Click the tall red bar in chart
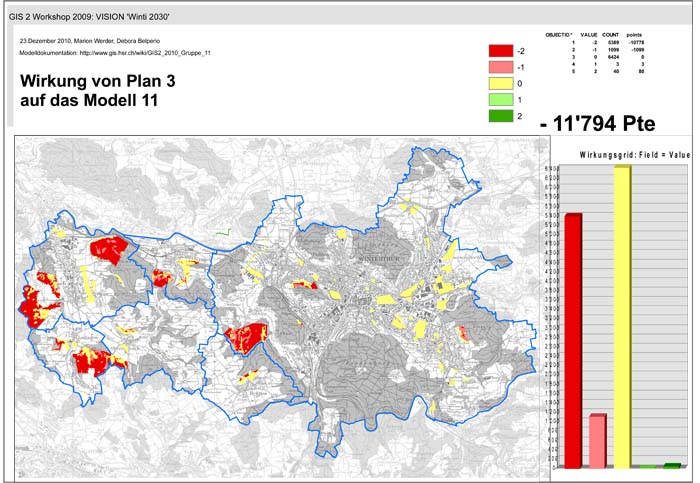This screenshot has width=700, height=483. (573, 340)
